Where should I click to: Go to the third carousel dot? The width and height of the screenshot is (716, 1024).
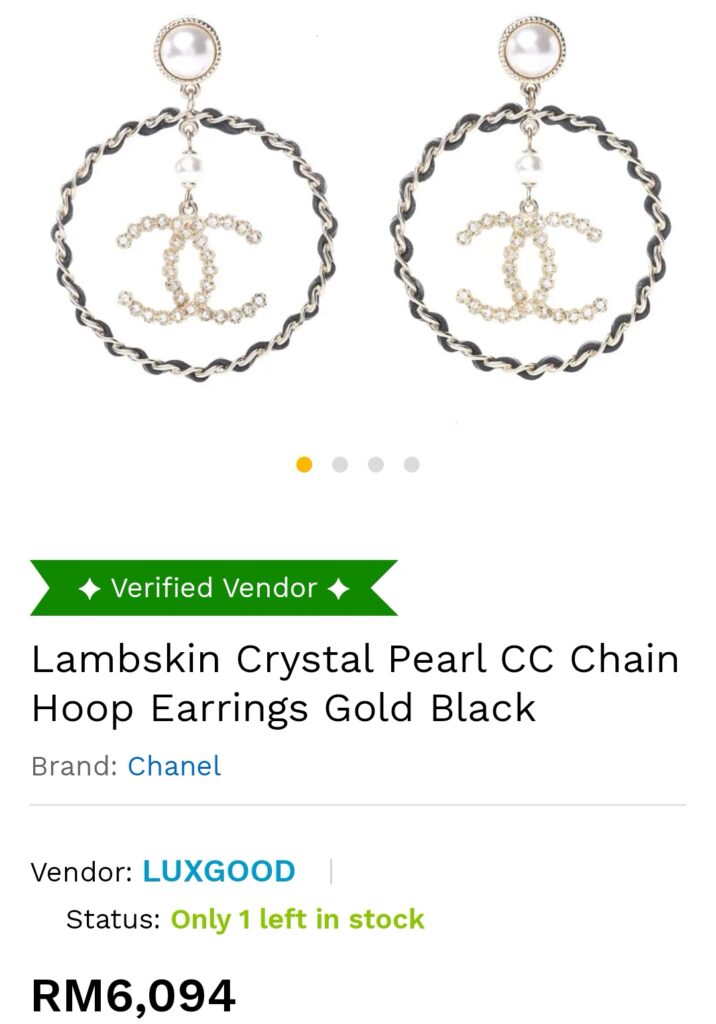[x=376, y=464]
